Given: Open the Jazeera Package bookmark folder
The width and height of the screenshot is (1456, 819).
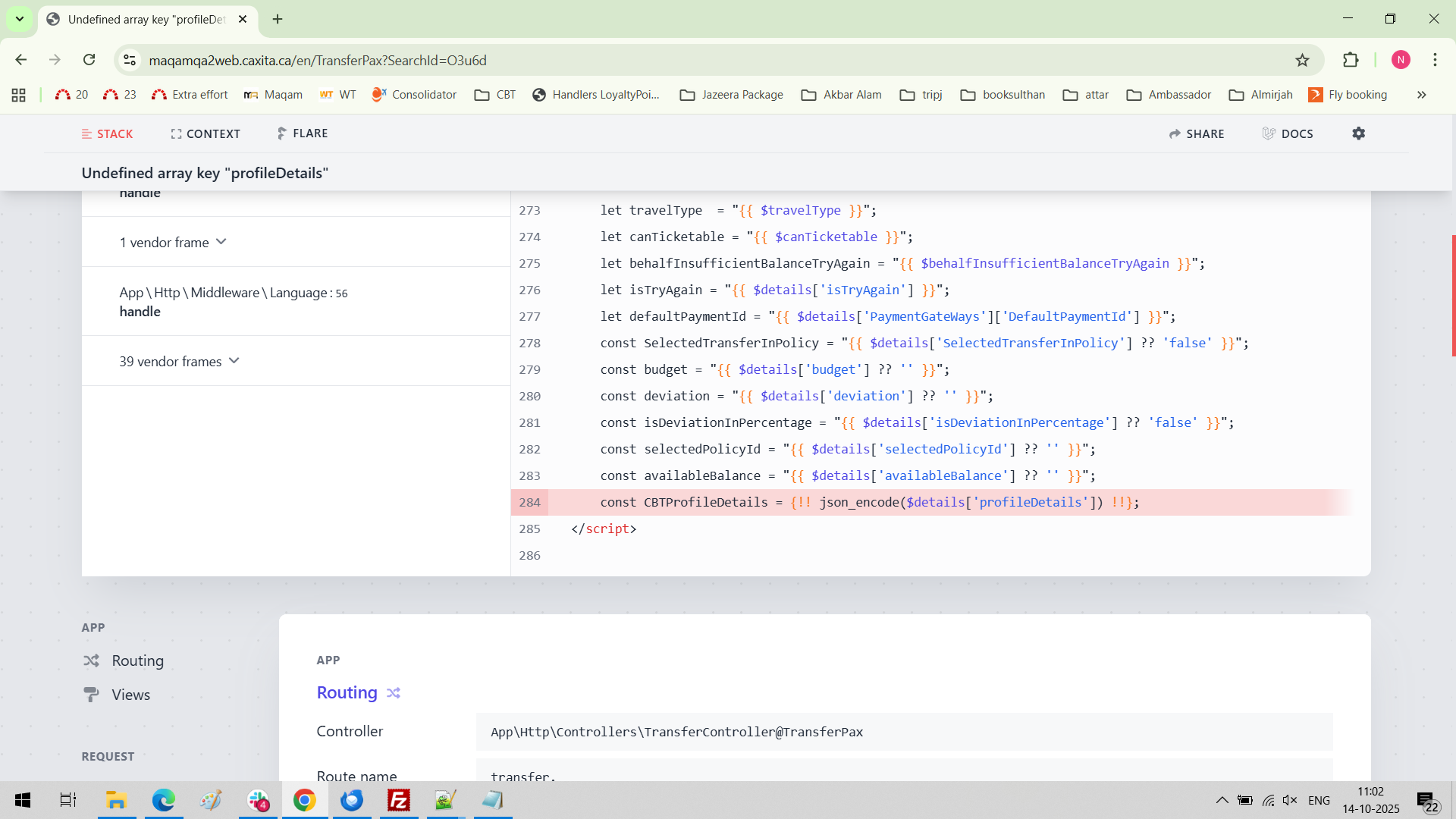Looking at the screenshot, I should point(731,95).
